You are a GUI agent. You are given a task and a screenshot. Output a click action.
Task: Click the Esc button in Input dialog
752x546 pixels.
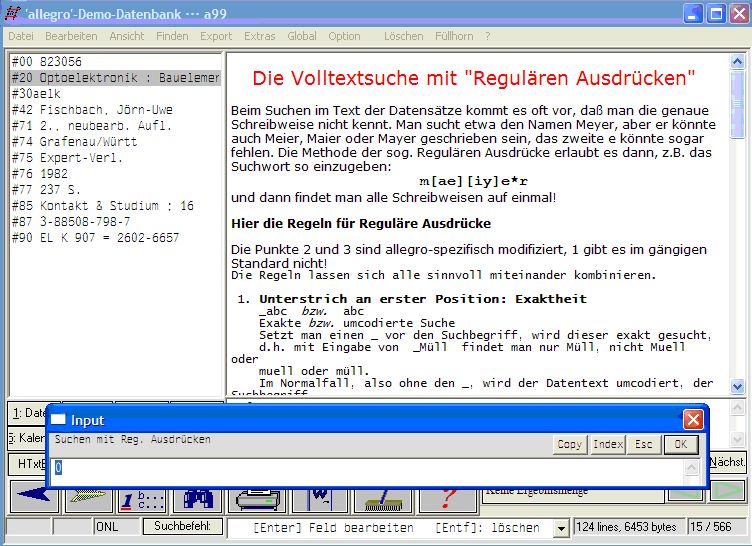(644, 444)
